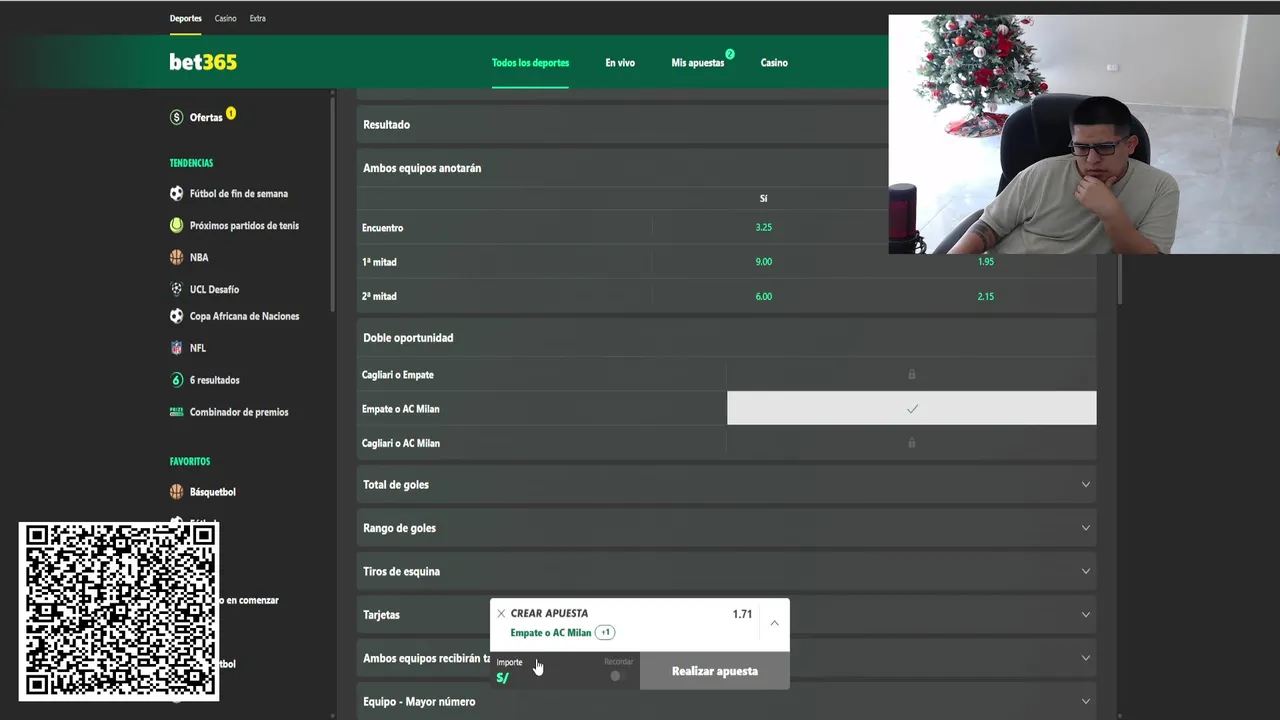Select 1ª mitad Sí odds 9.00

[764, 262]
